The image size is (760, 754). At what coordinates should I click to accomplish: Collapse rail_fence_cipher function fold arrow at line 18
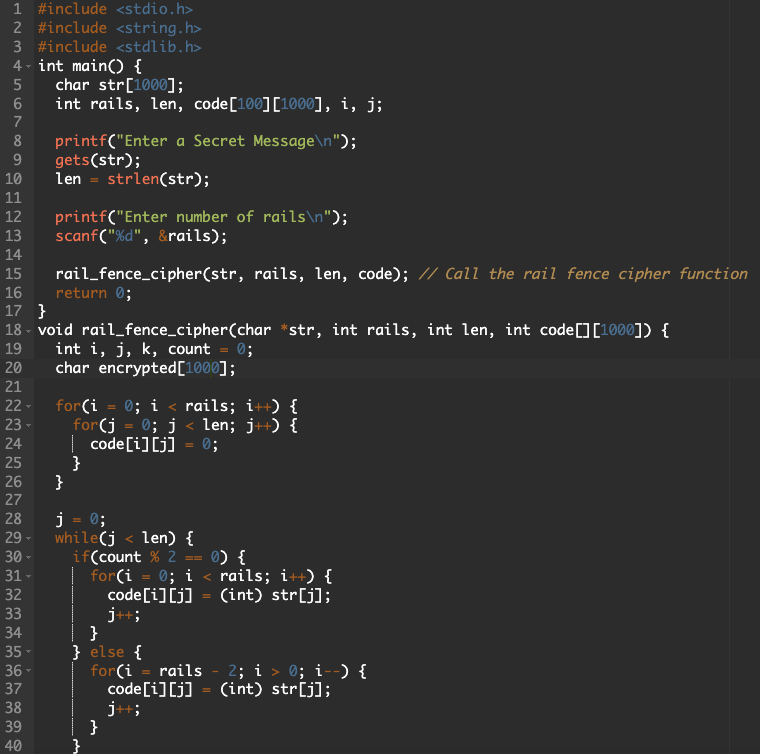(x=28, y=330)
